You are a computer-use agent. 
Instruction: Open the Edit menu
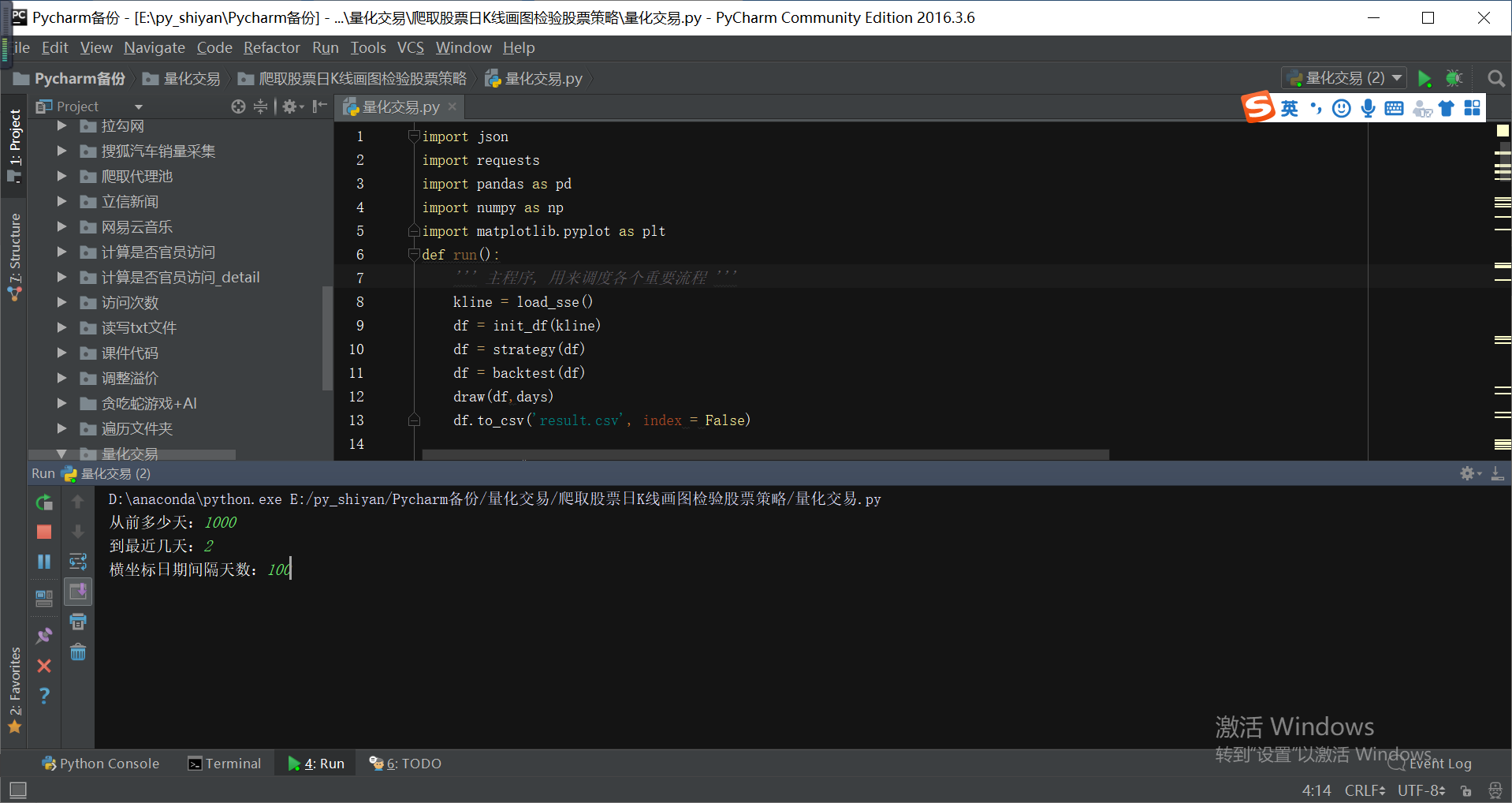[x=54, y=48]
